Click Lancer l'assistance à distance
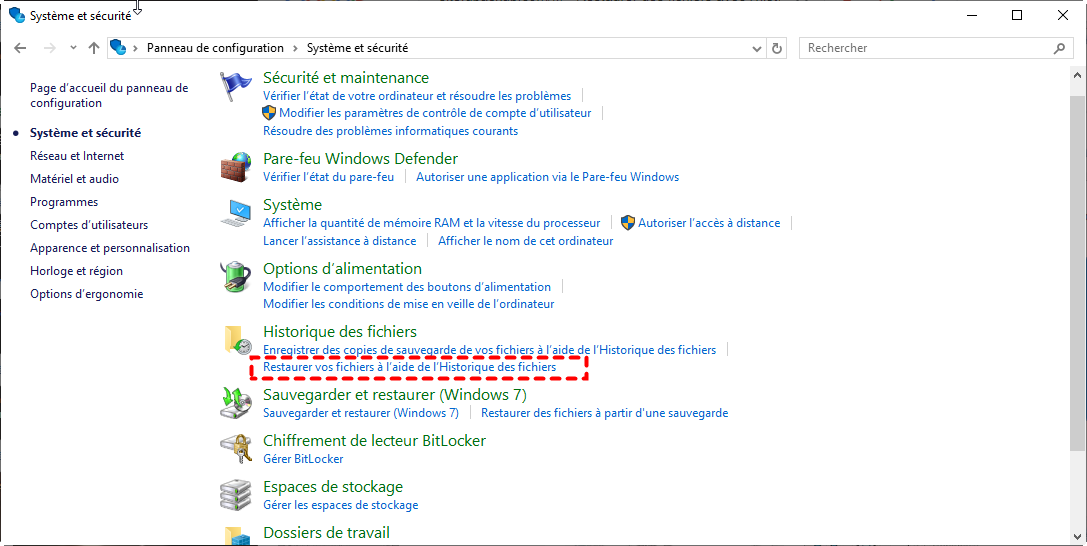Image resolution: width=1087 pixels, height=546 pixels. pos(340,241)
